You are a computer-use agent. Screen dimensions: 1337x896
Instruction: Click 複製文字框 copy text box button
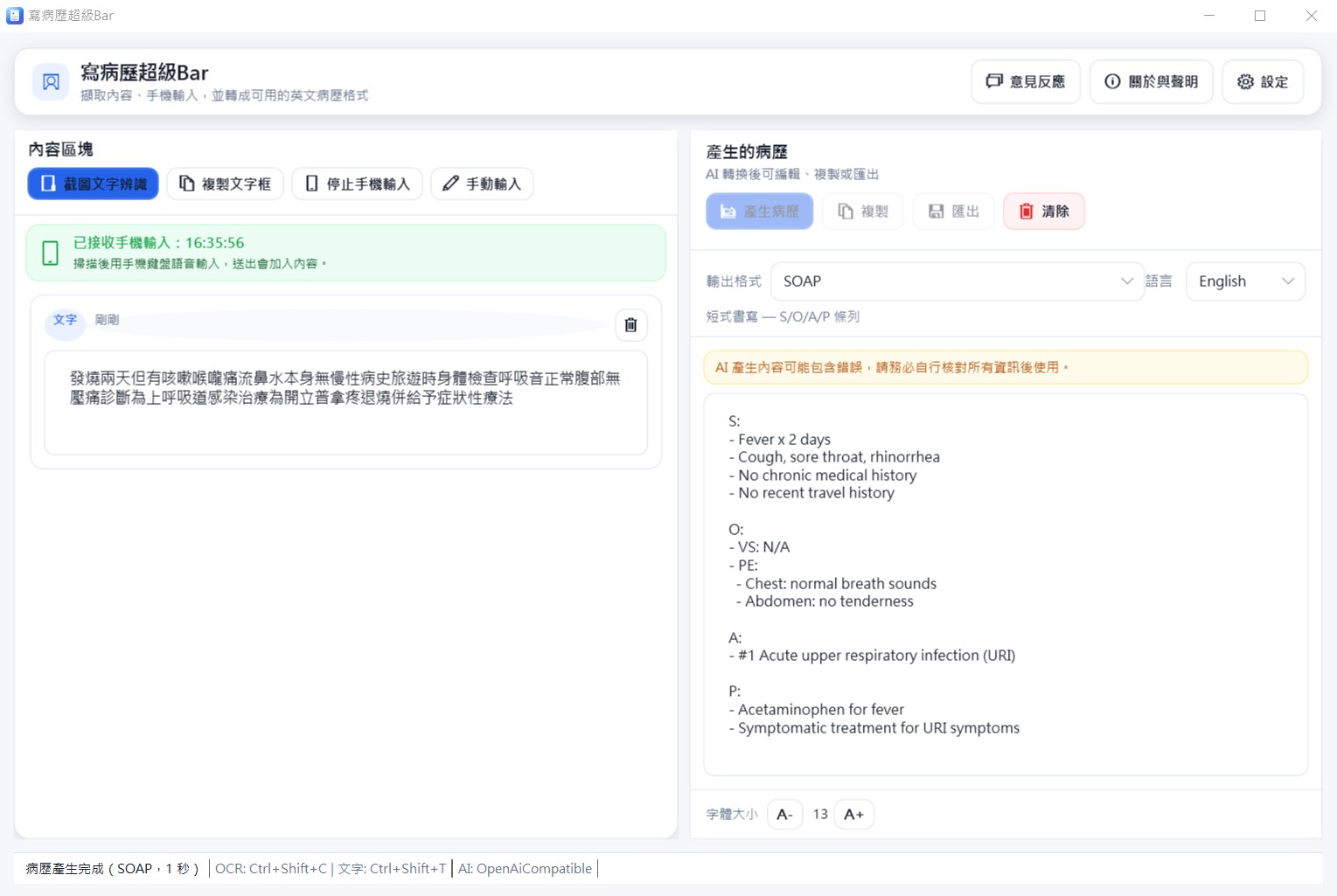[226, 184]
